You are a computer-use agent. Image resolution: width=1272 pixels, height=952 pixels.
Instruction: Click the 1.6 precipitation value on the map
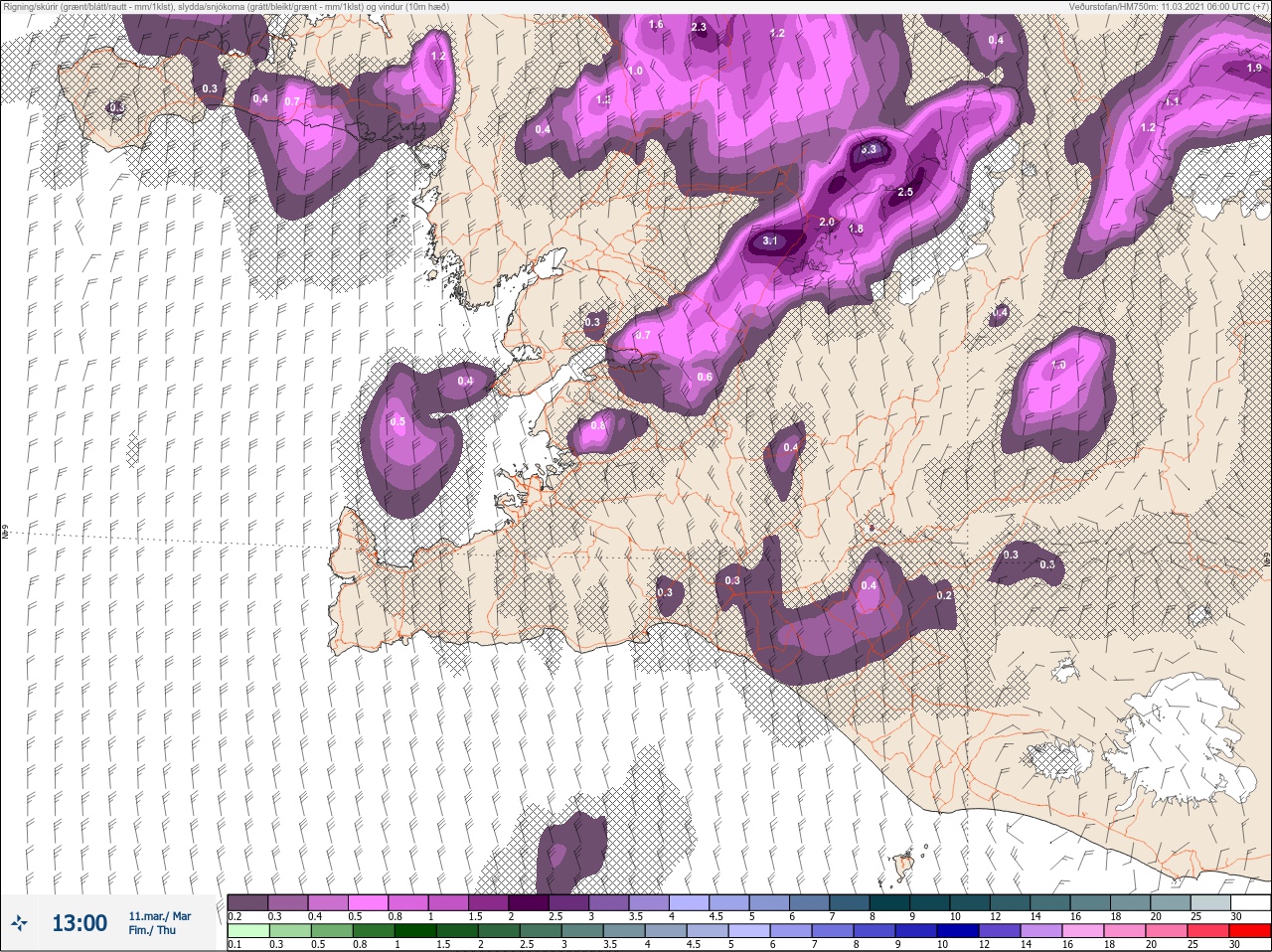pos(656,25)
